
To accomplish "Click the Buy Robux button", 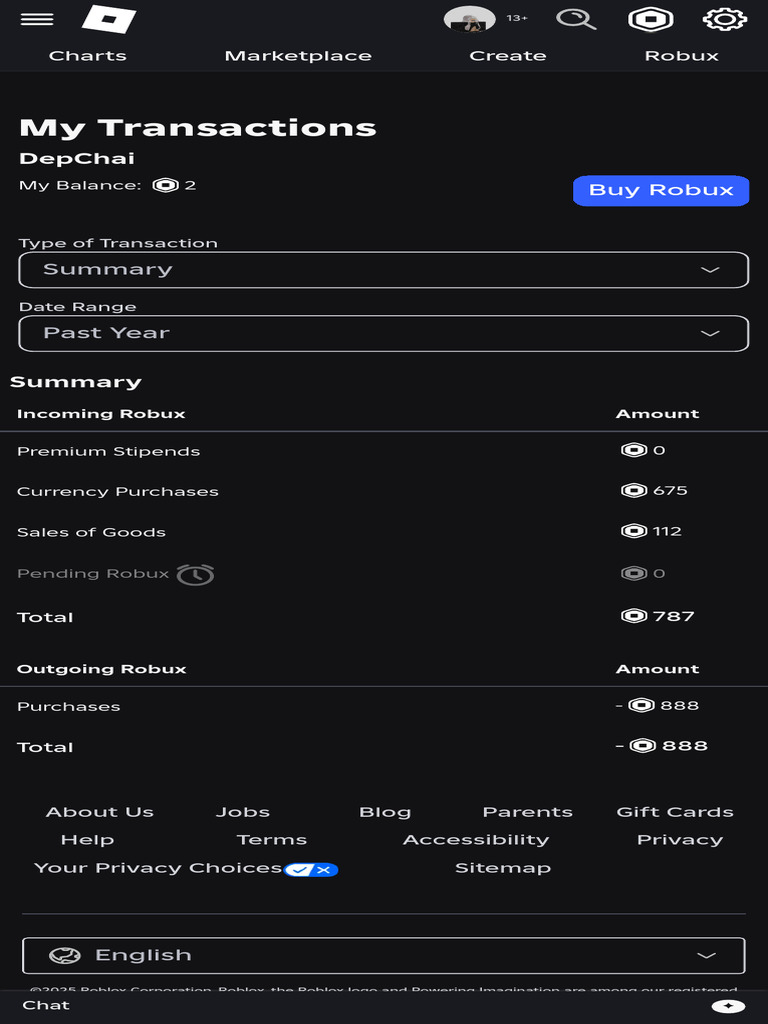I will point(661,190).
